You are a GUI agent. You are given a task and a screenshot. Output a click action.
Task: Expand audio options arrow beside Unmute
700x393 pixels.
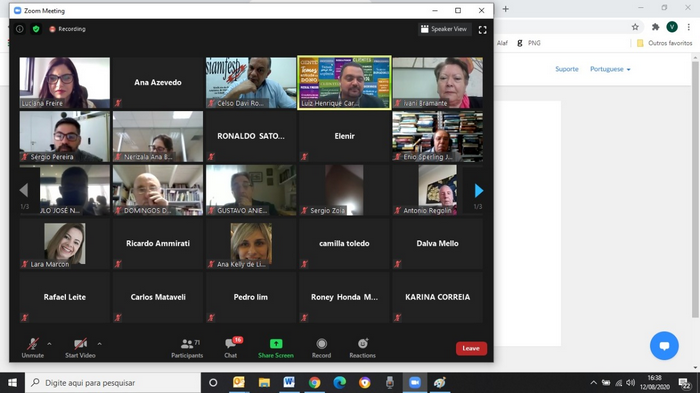[x=49, y=344]
